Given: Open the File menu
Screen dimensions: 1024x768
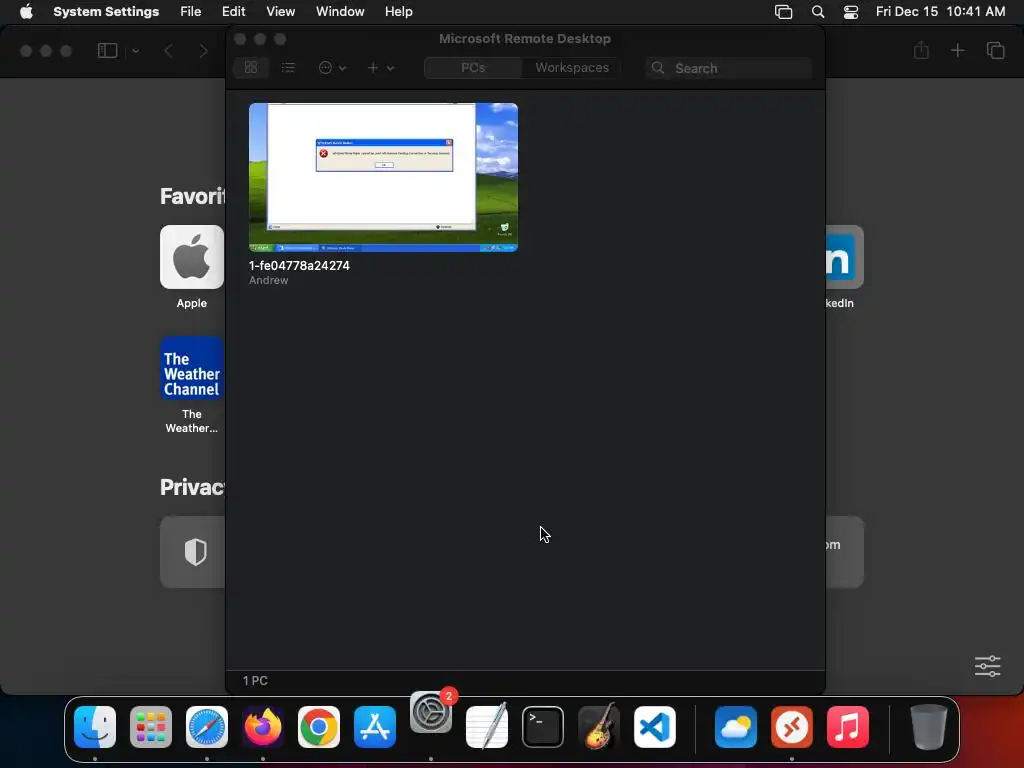Looking at the screenshot, I should point(191,11).
